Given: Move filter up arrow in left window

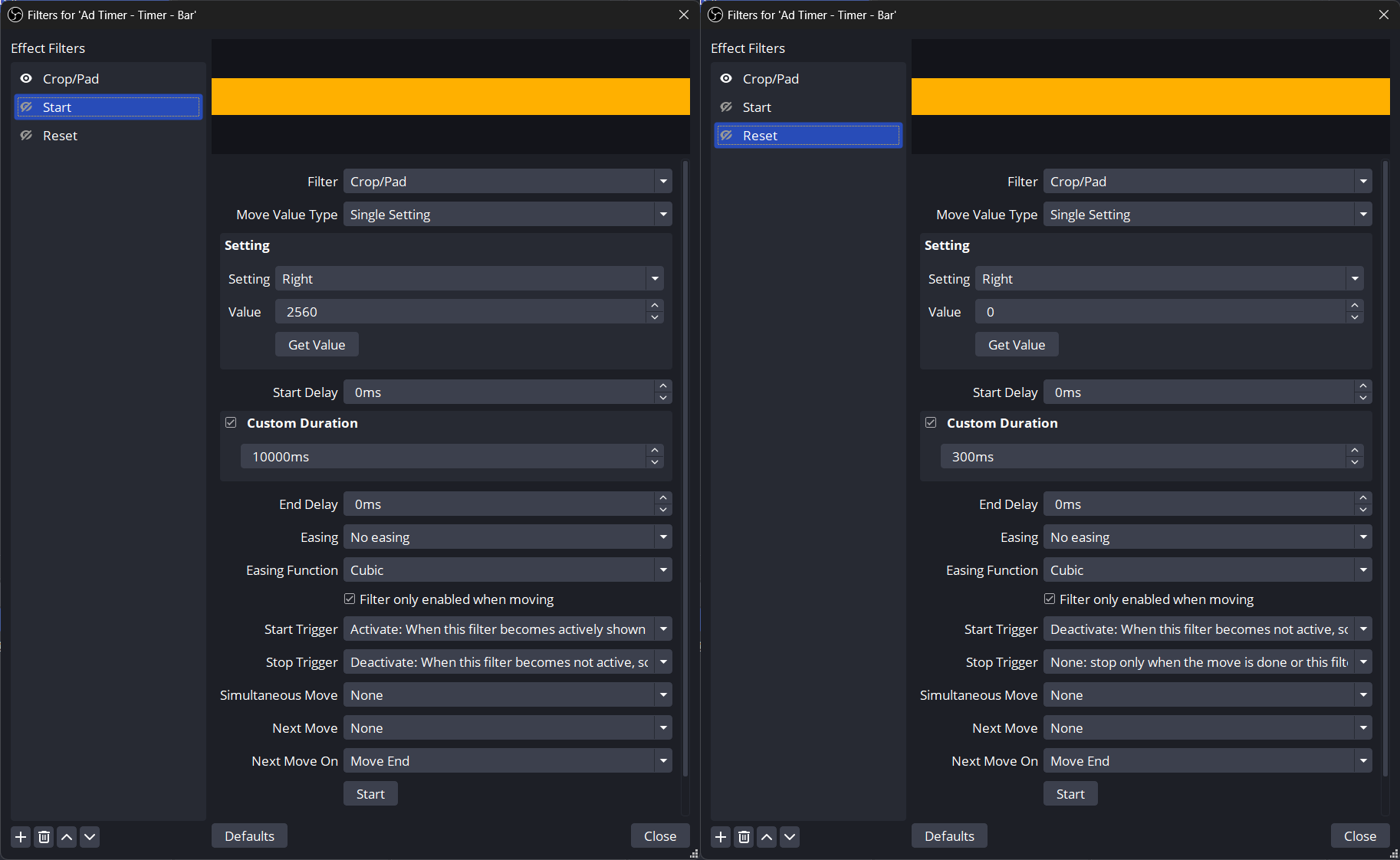Looking at the screenshot, I should (x=67, y=837).
